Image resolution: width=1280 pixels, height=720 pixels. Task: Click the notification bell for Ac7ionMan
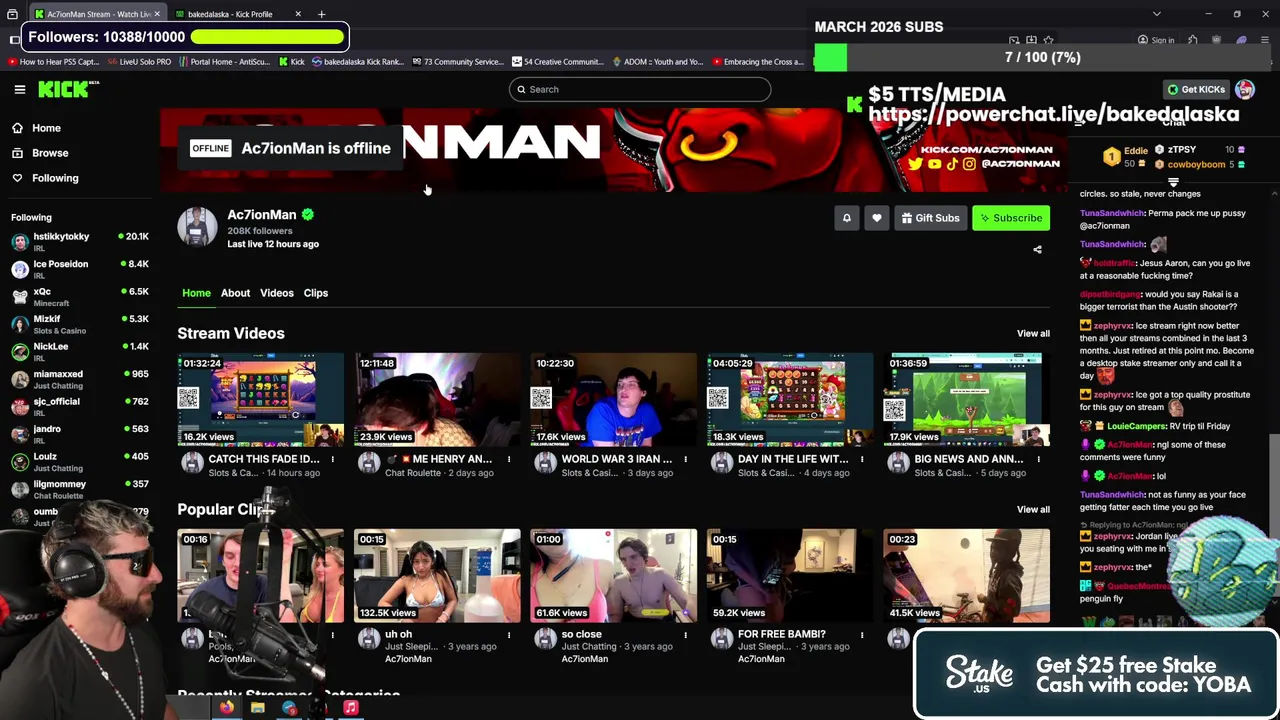pyautogui.click(x=846, y=218)
